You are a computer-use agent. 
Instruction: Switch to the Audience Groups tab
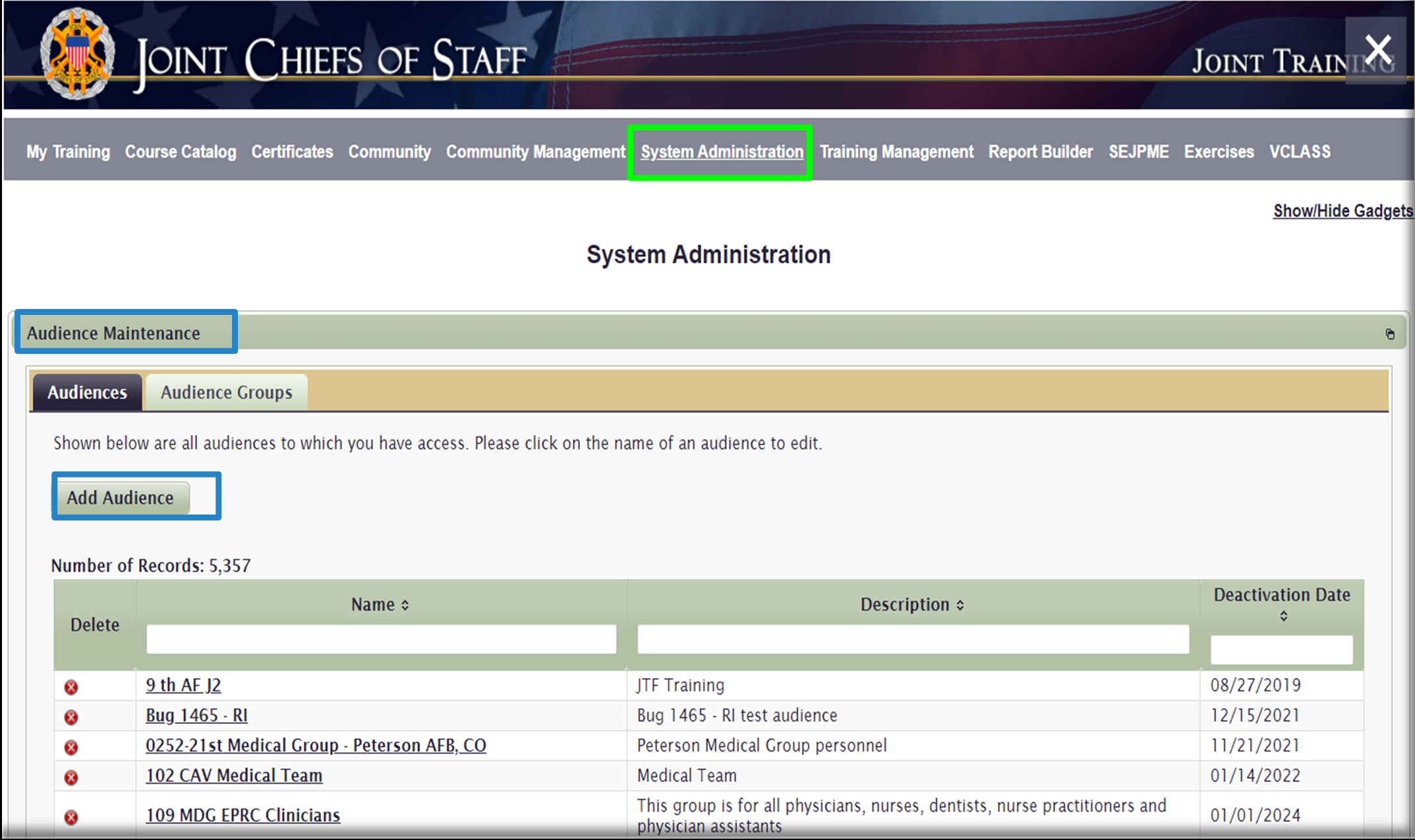tap(226, 393)
